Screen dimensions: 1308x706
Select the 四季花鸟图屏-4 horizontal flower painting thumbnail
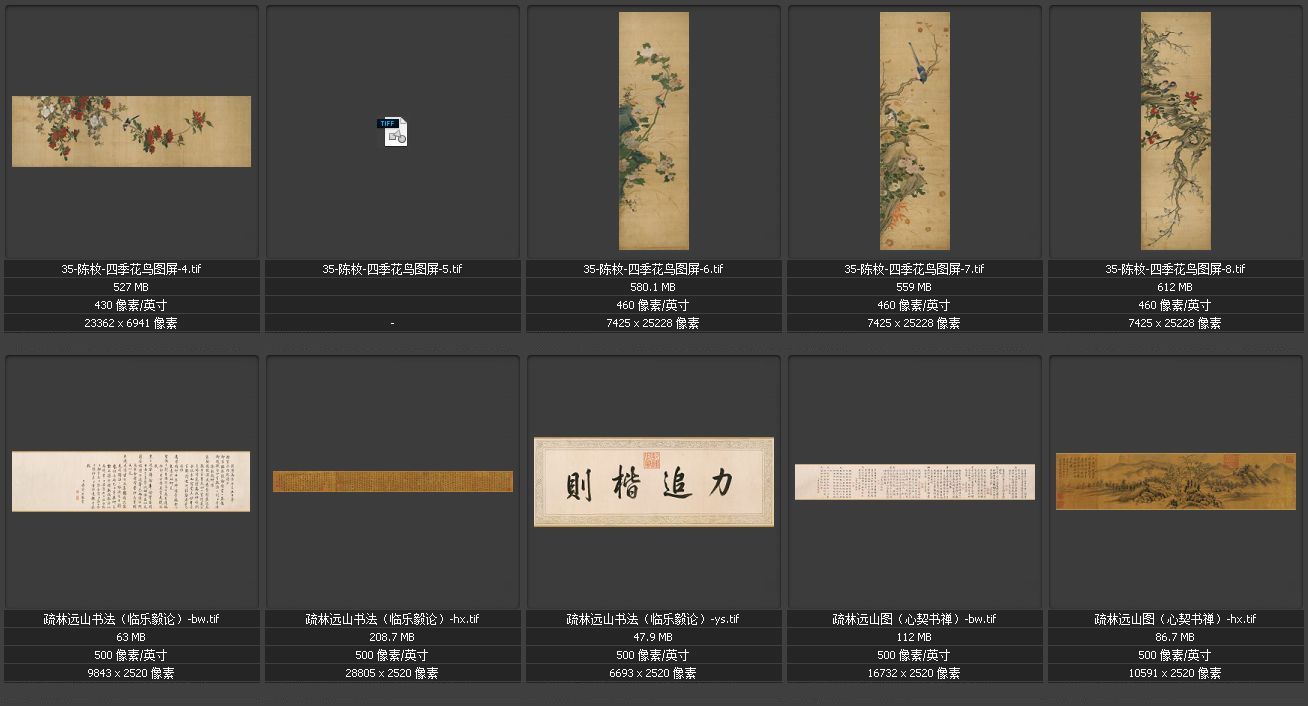tap(131, 131)
